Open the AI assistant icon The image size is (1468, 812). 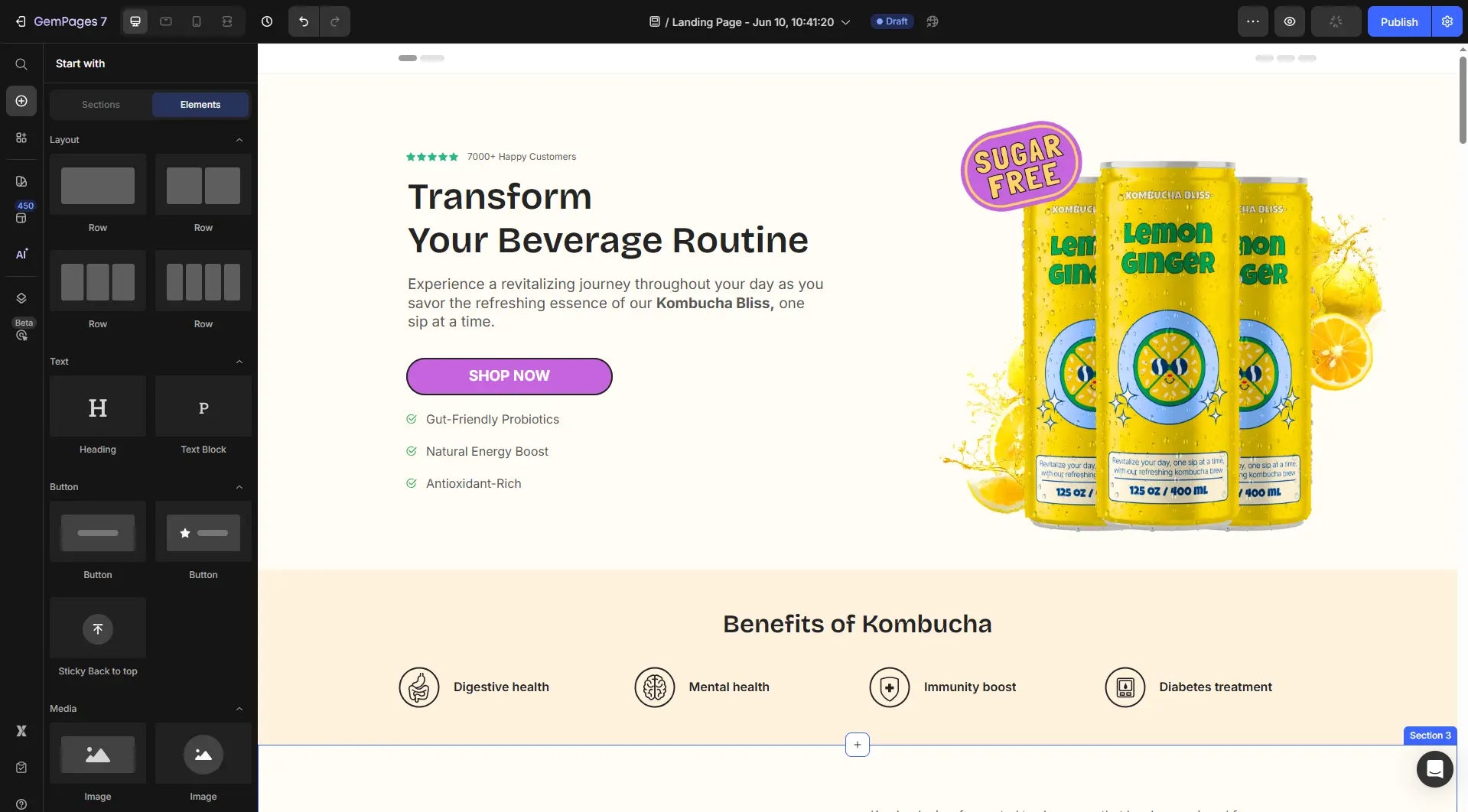tap(21, 254)
